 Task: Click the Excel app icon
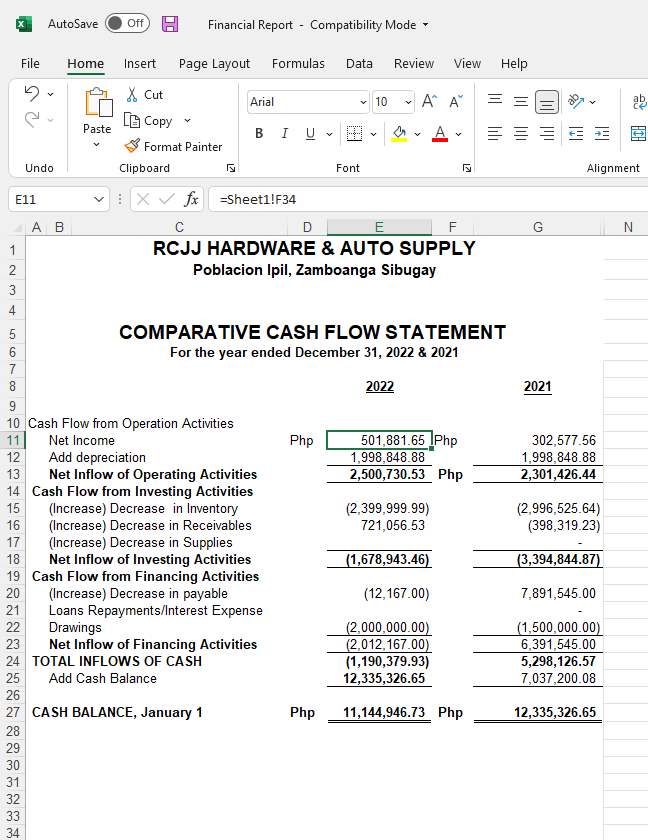click(x=24, y=24)
